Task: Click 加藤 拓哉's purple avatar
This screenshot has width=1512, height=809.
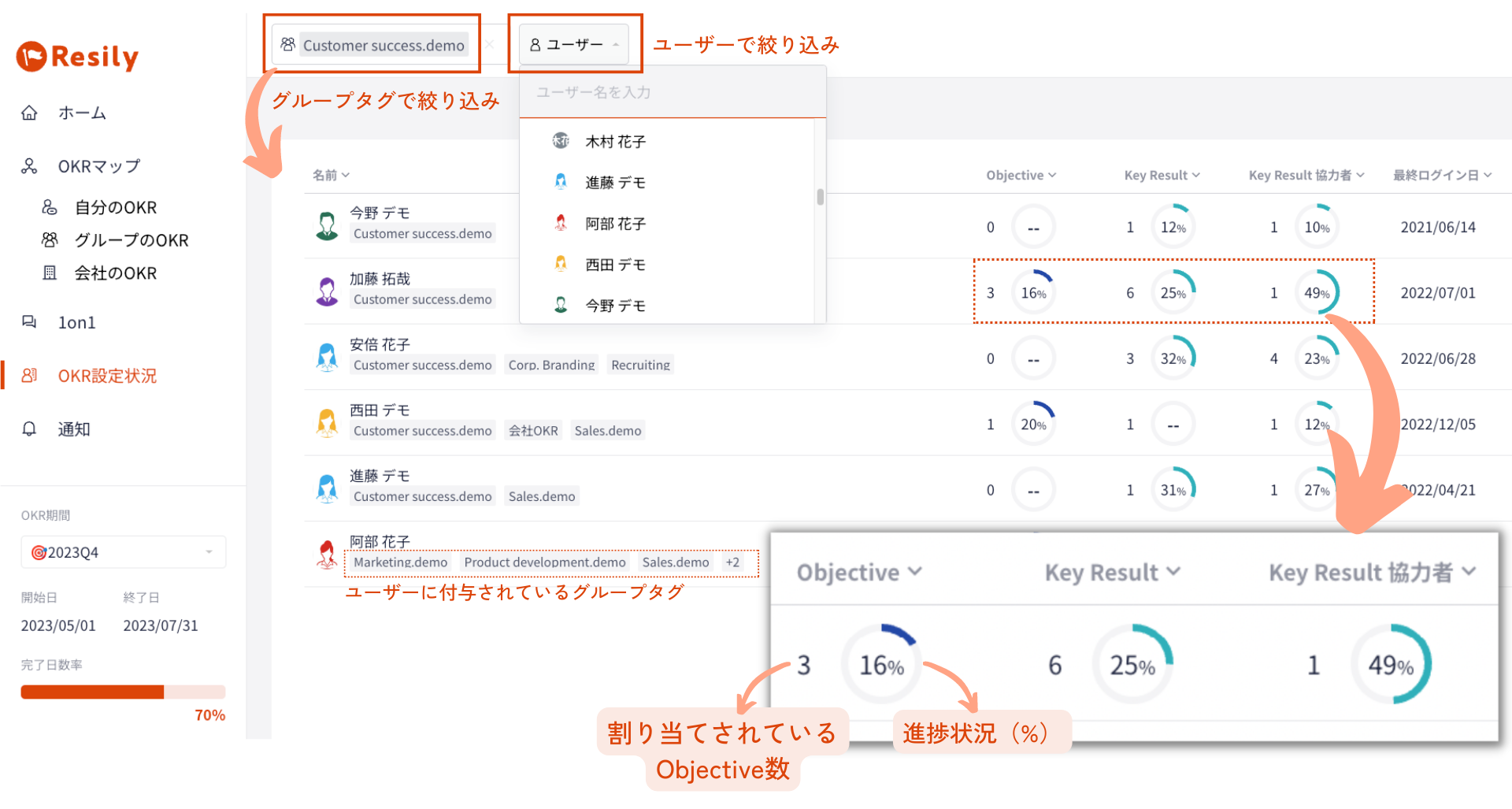Action: pos(327,291)
